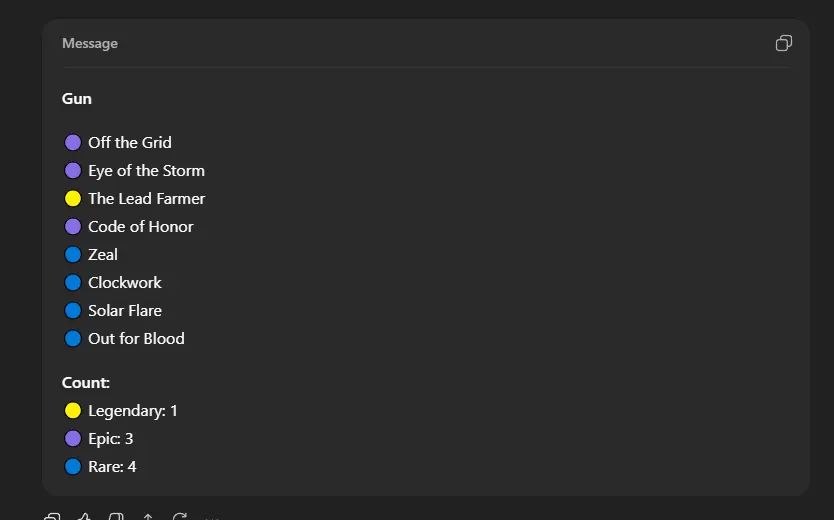Select the purple circle next to Eye of the Storm
The image size is (834, 520).
[73, 171]
